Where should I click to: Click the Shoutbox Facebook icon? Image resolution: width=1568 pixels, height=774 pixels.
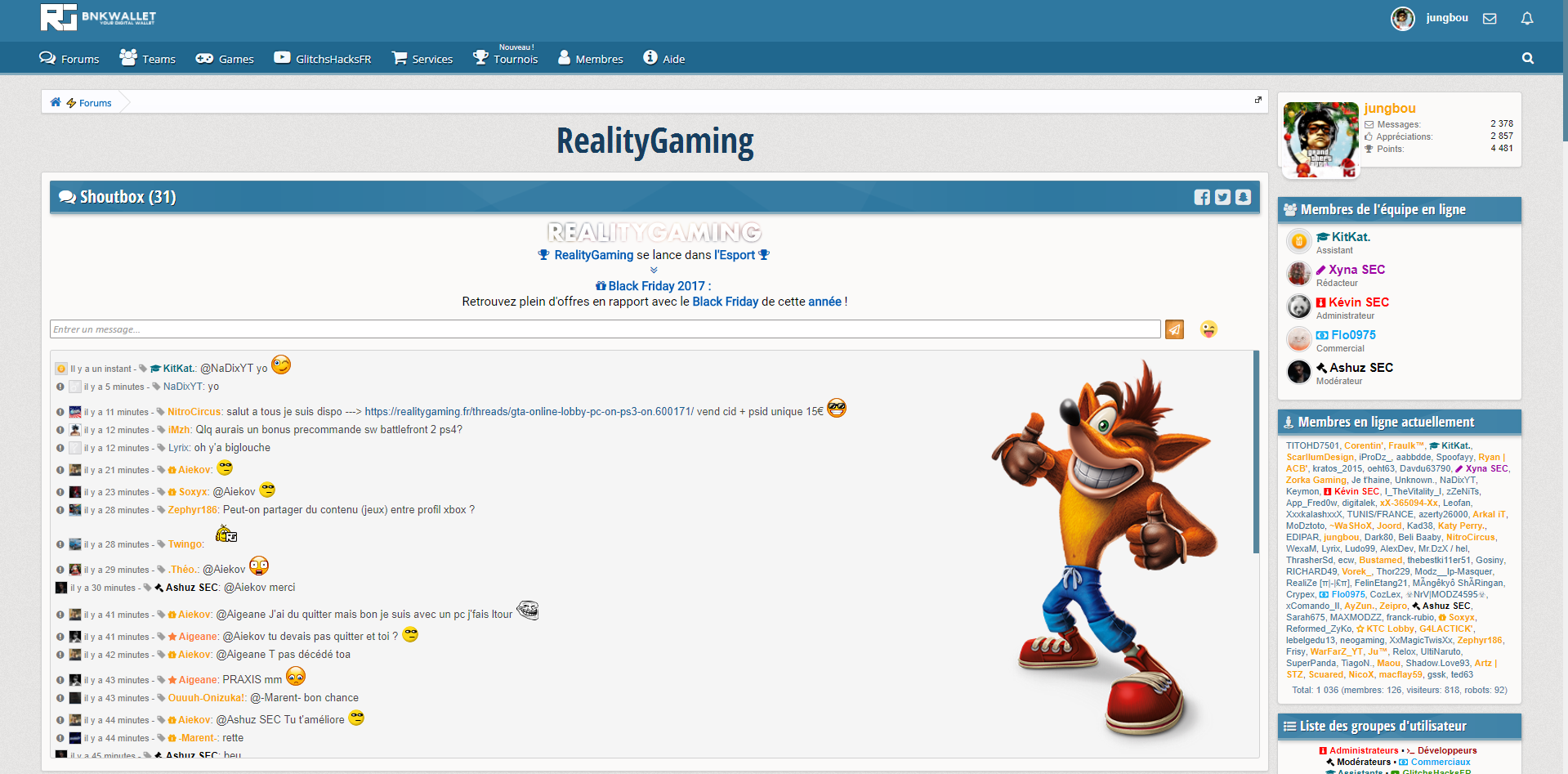(x=1202, y=197)
